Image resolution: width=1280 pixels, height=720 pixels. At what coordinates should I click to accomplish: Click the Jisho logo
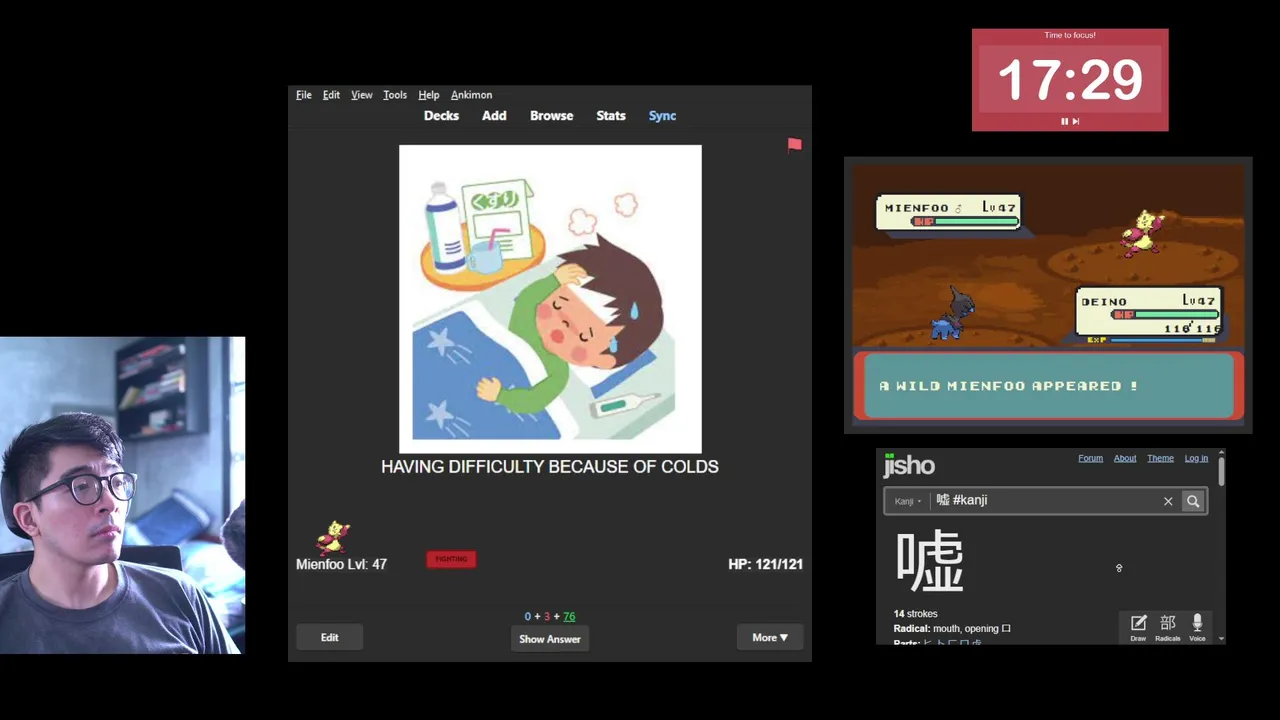[x=909, y=465]
